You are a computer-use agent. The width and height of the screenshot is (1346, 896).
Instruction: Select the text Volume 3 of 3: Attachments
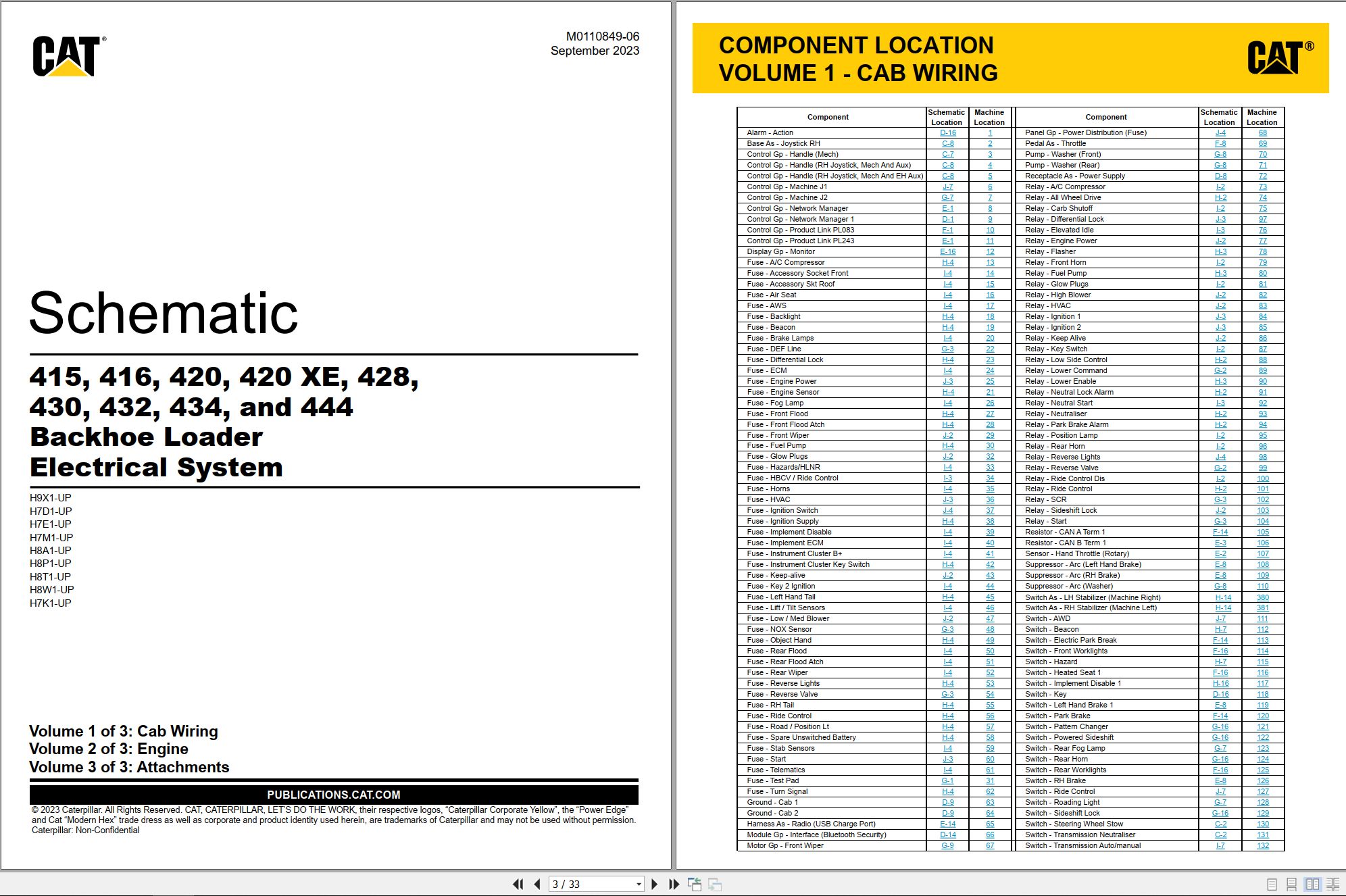(129, 767)
